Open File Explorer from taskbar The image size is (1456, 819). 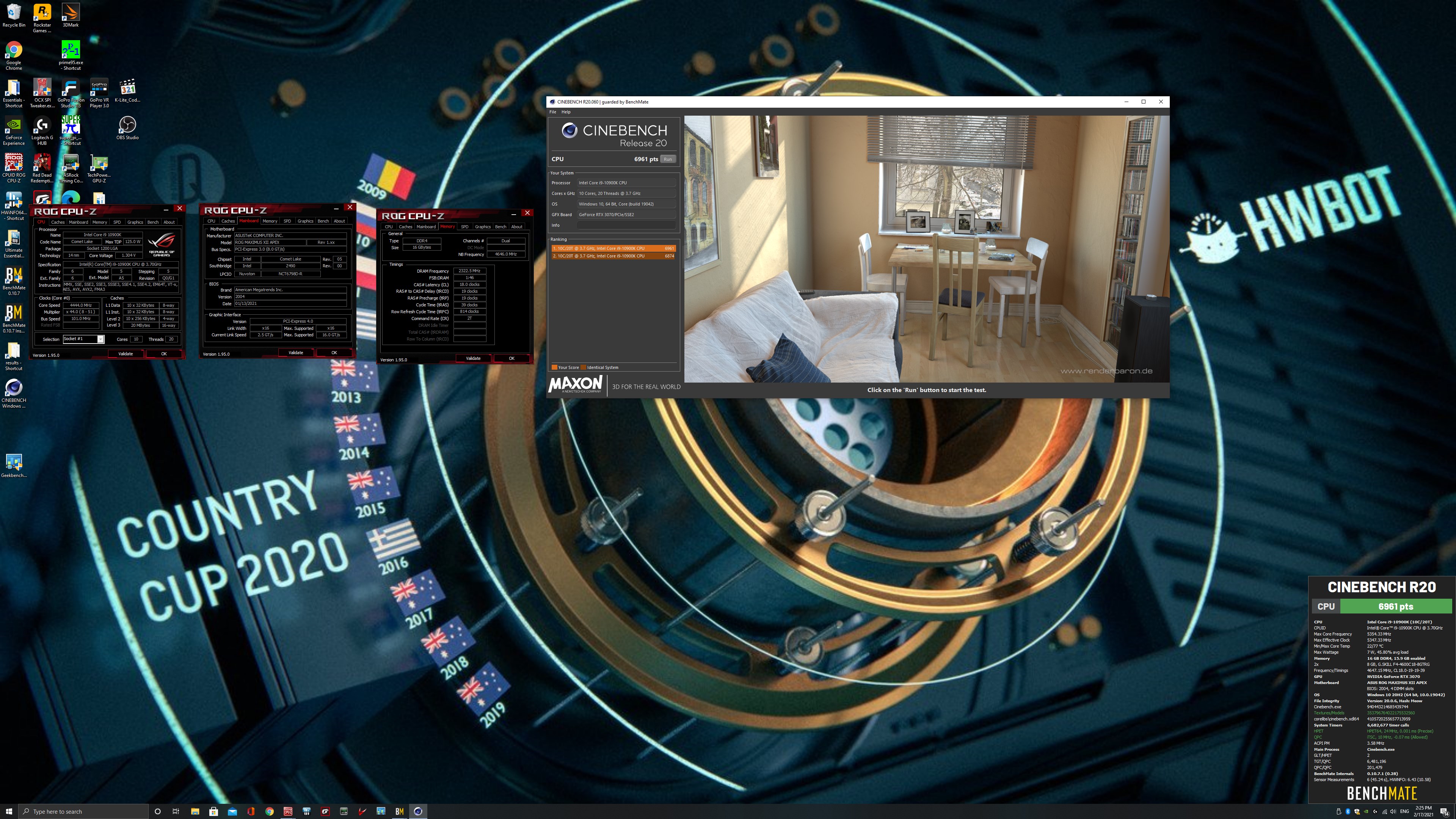195,811
